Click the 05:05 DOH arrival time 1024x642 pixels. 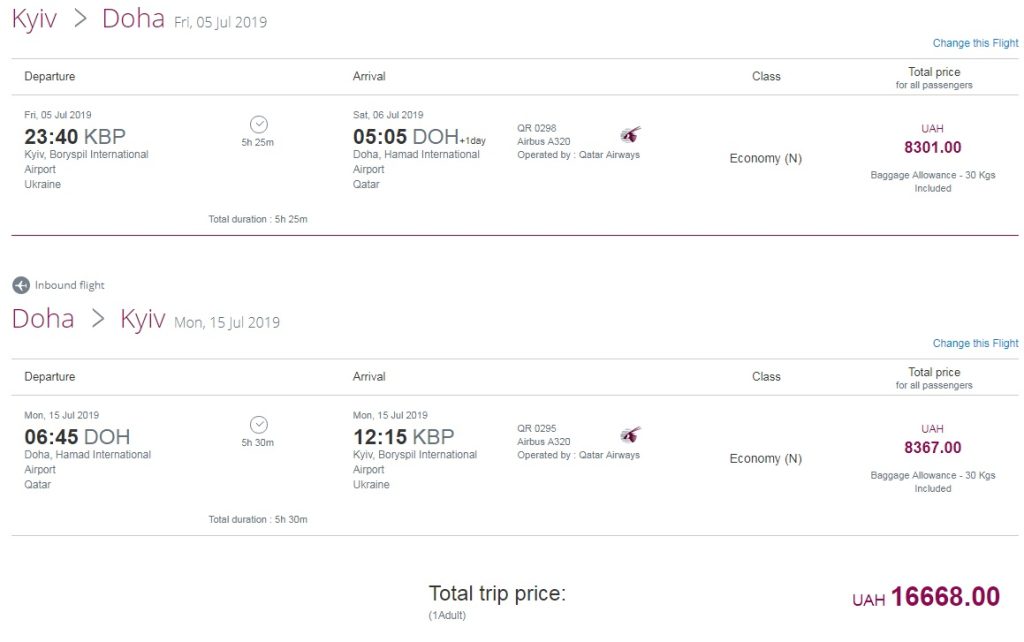[x=405, y=137]
